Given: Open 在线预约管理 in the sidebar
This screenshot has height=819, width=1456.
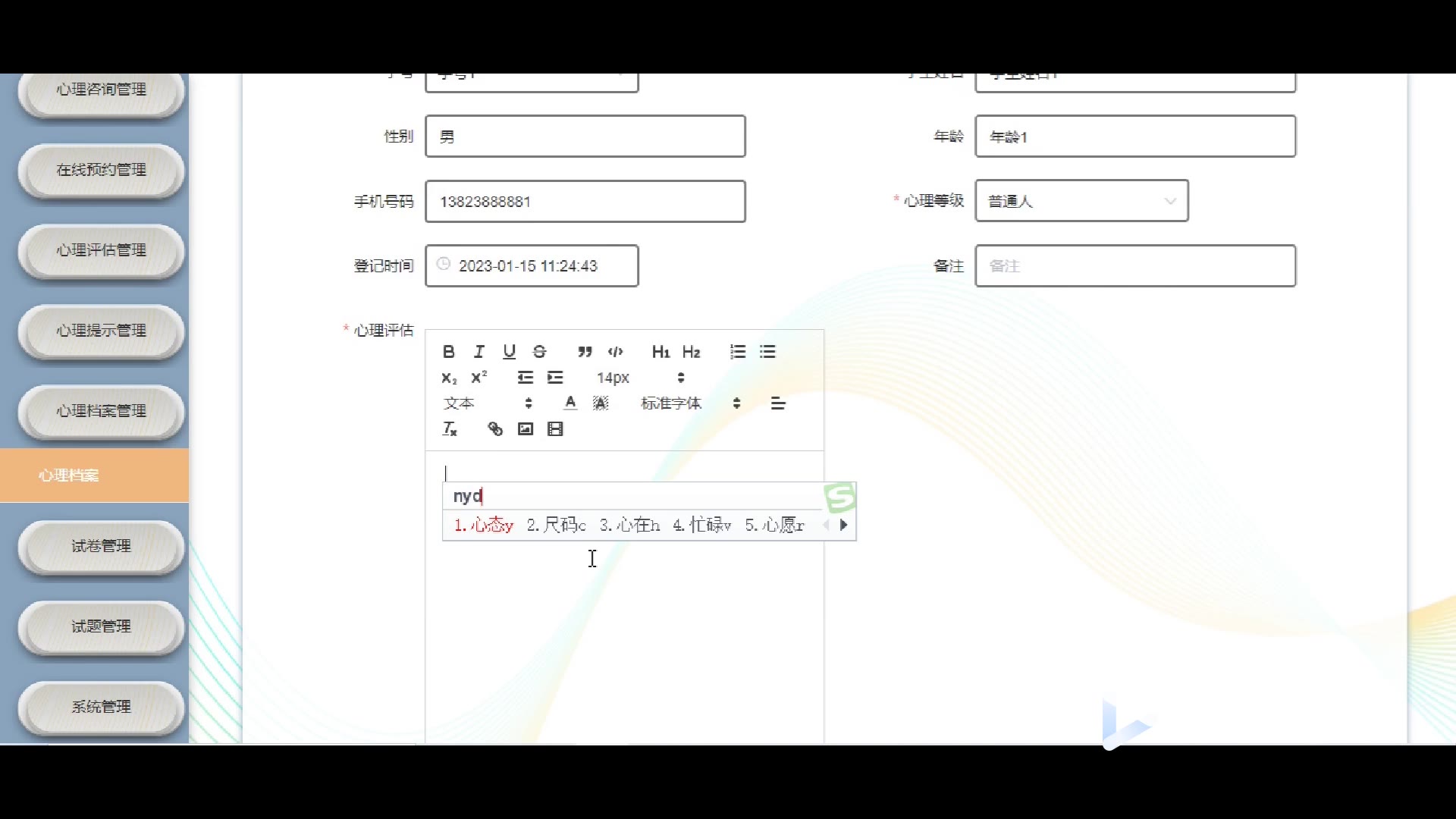Looking at the screenshot, I should [x=101, y=171].
